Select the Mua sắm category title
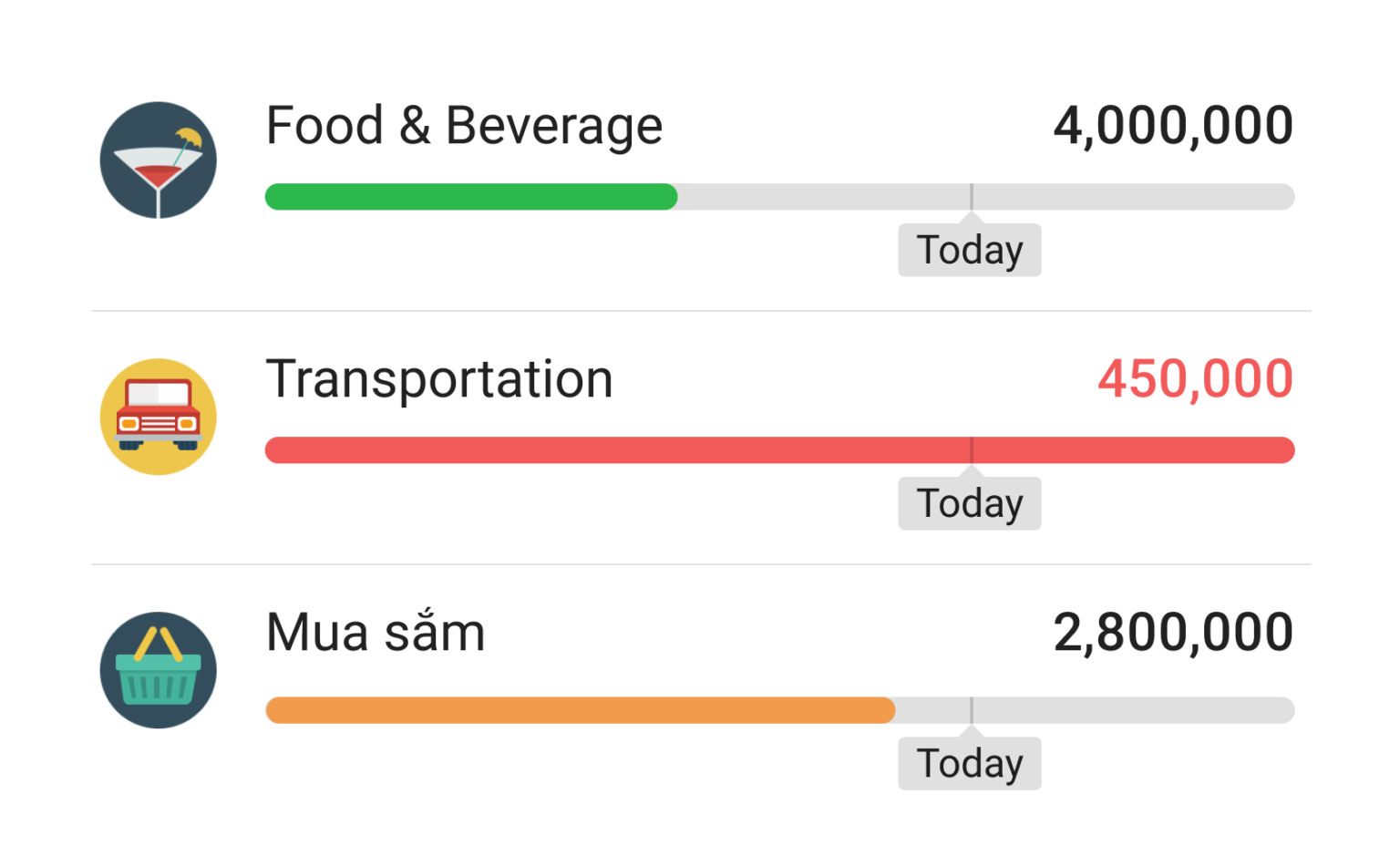The height and width of the screenshot is (867, 1400). (x=376, y=633)
